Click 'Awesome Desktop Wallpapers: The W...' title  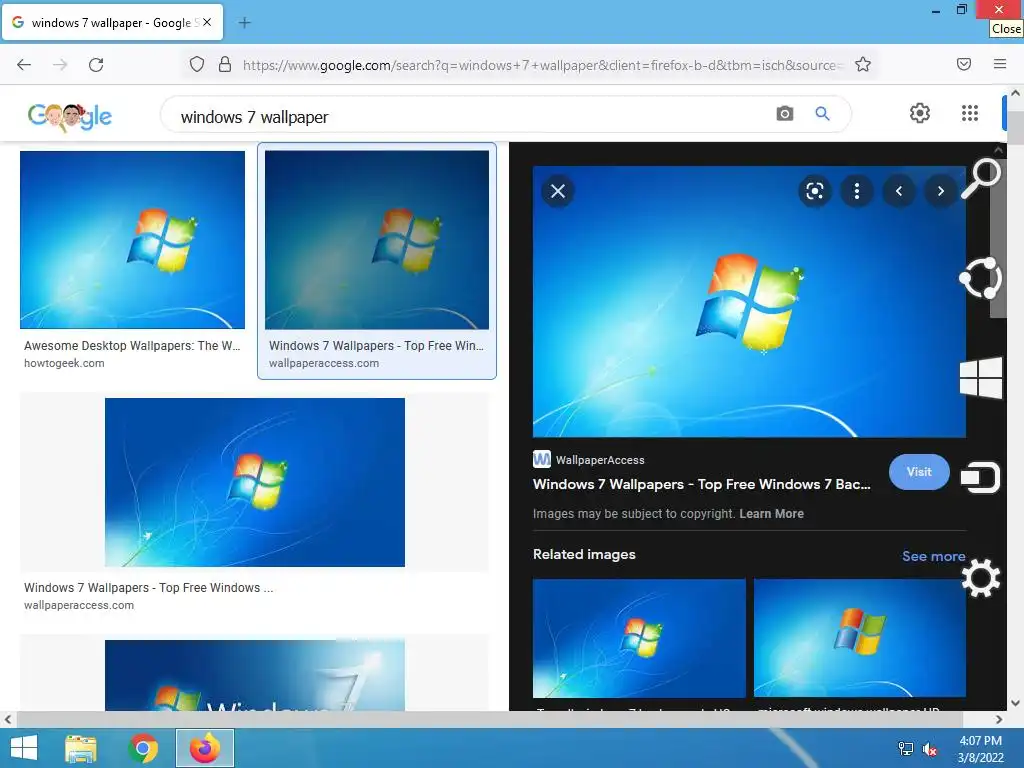coord(132,345)
